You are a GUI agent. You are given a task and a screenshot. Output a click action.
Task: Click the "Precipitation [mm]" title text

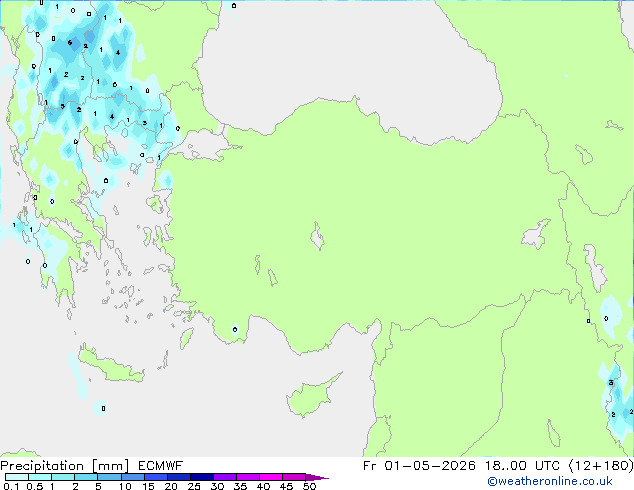[x=65, y=466]
